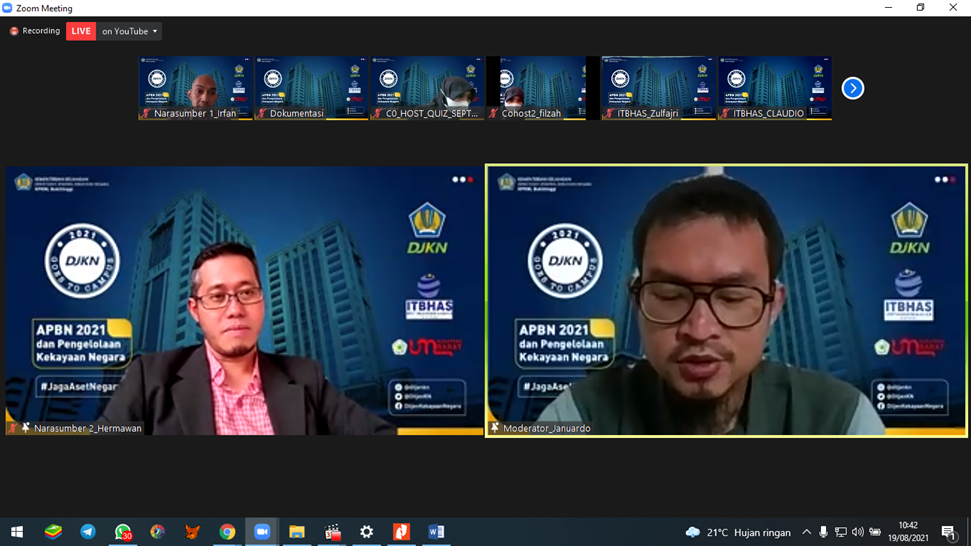Select the ITBHAS_CLAUDIO participant thumbnail
Screen dimensions: 971x546
pyautogui.click(x=774, y=88)
